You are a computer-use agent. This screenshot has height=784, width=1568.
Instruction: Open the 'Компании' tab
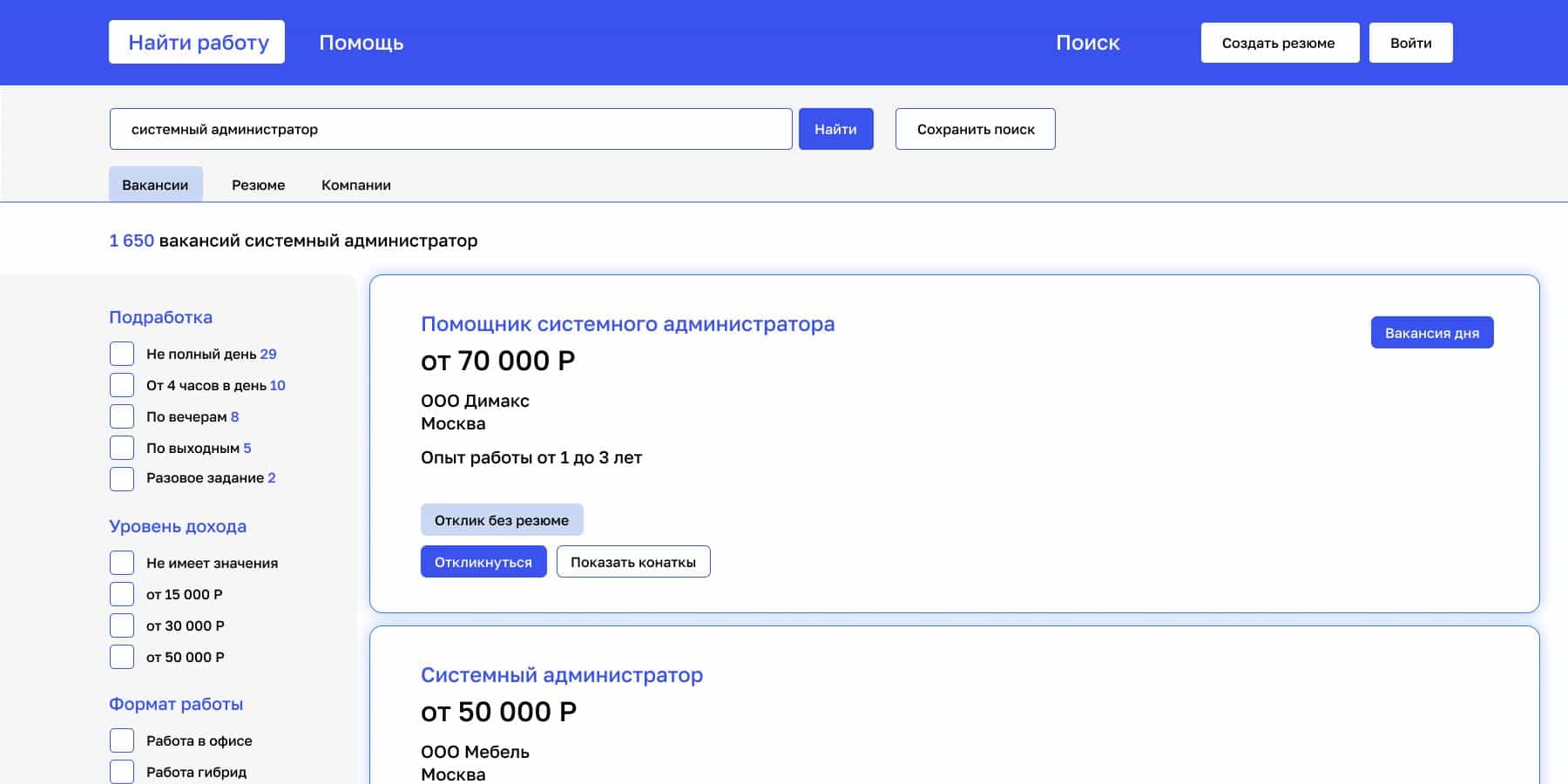(x=356, y=185)
